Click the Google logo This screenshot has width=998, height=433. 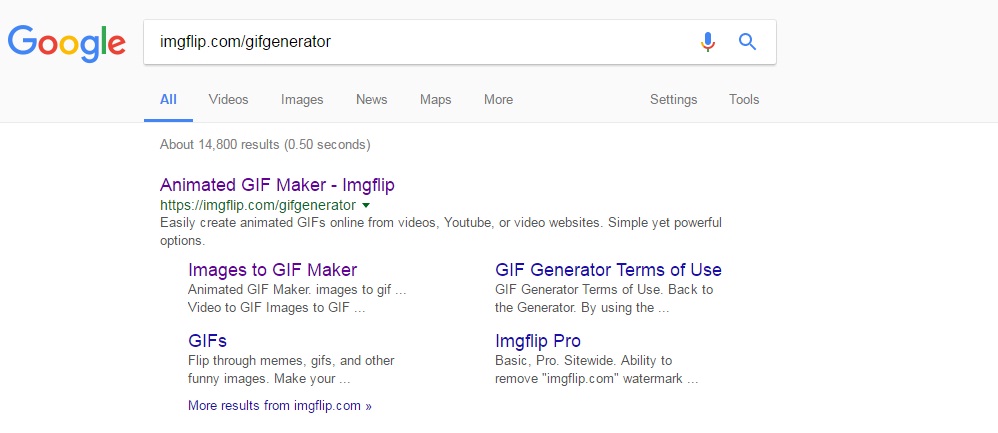(x=67, y=43)
